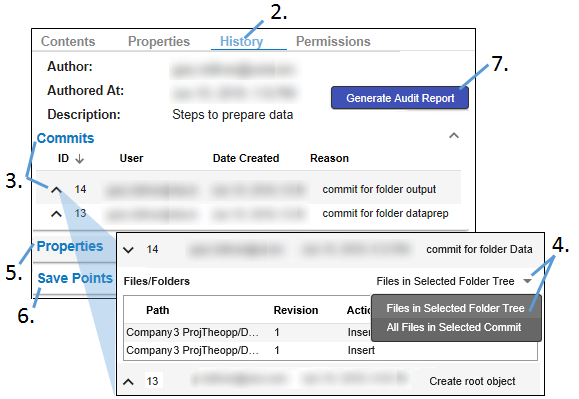
Task: Open the Files in Selected Folder Tree dropdown arrow
Action: [x=528, y=281]
